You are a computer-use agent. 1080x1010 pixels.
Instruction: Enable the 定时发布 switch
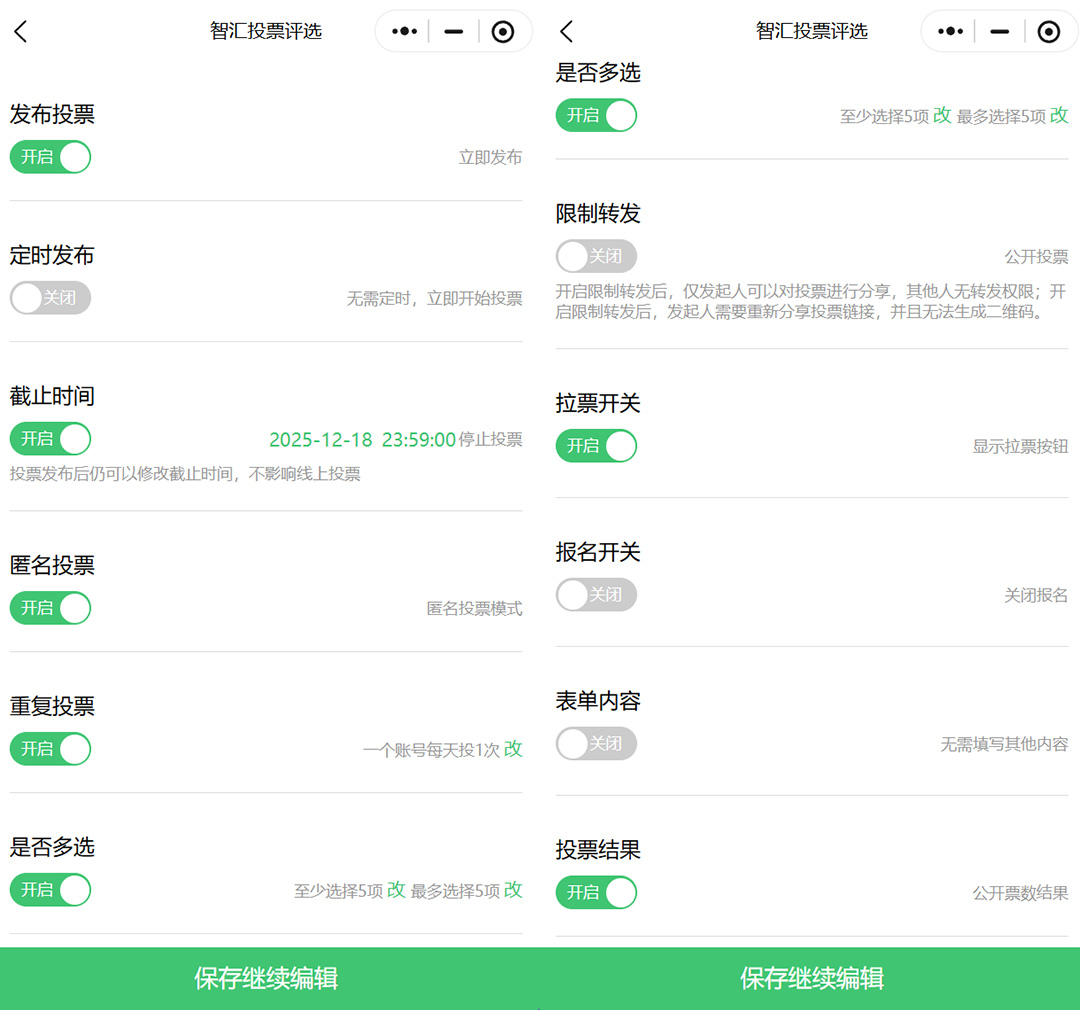(x=51, y=298)
